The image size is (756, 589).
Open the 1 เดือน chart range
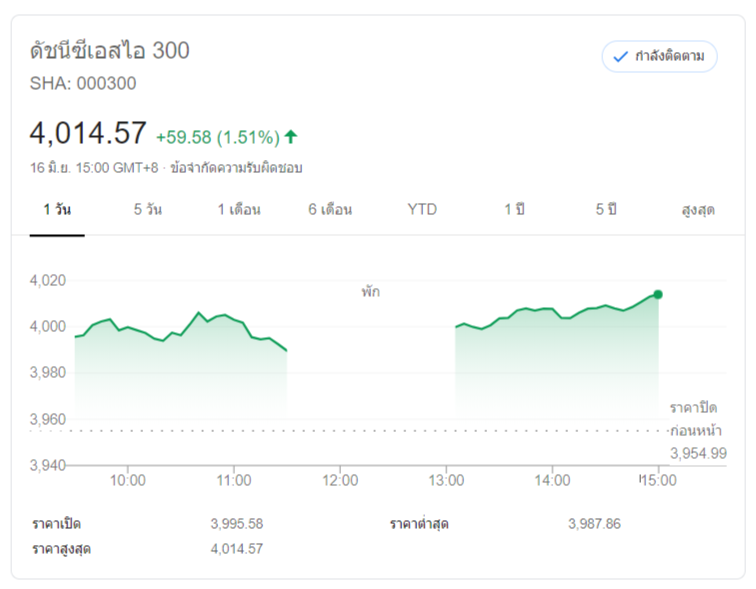tap(239, 210)
